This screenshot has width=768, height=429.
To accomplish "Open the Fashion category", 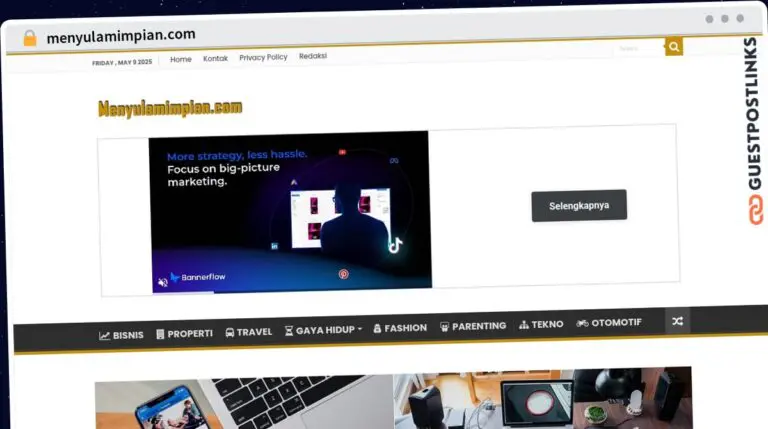I will 400,328.
